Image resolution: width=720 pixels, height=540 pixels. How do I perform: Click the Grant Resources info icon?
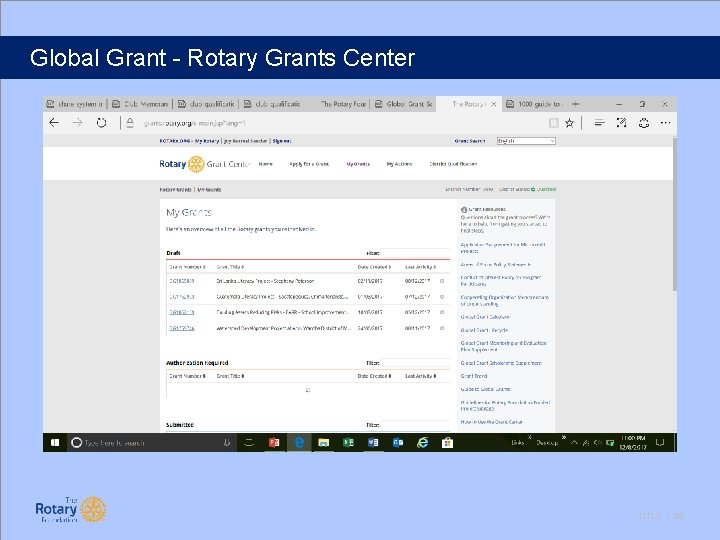pos(463,209)
